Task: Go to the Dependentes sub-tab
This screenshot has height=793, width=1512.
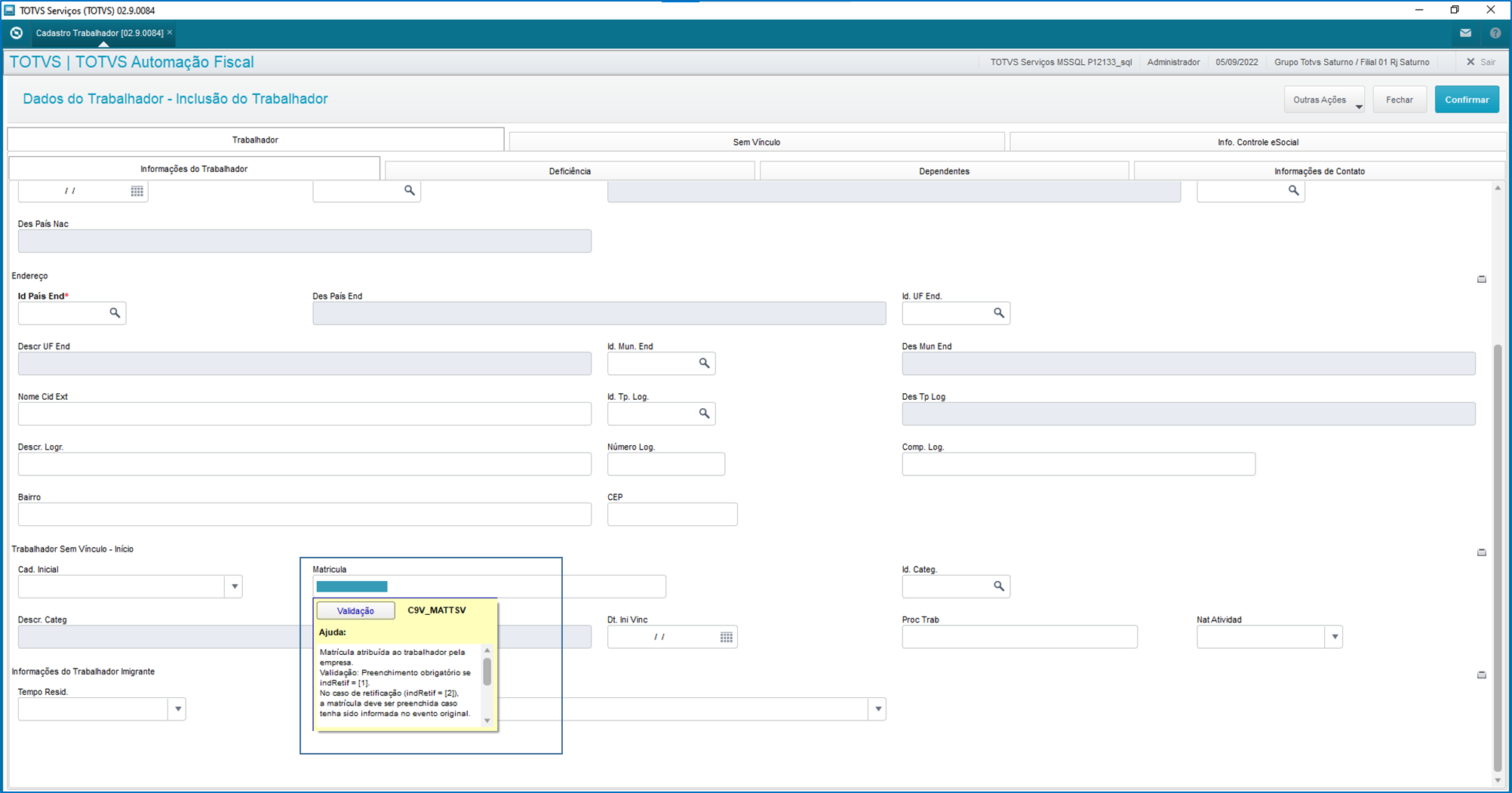Action: tap(944, 171)
